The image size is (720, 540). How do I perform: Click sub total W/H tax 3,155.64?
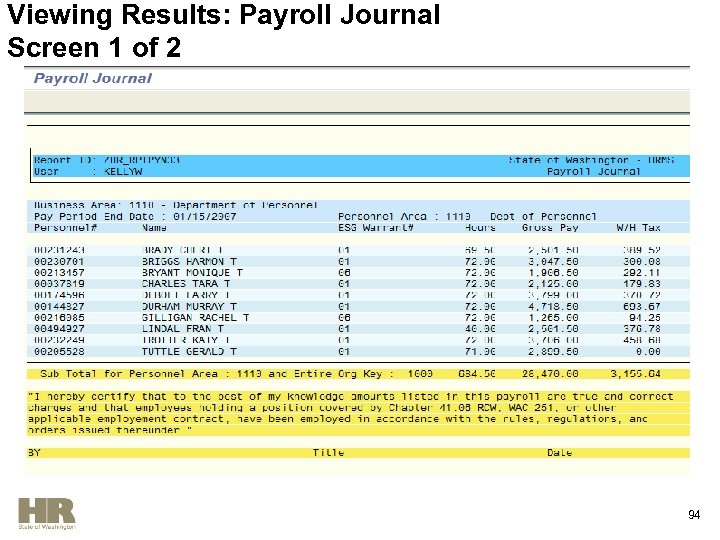[x=635, y=374]
